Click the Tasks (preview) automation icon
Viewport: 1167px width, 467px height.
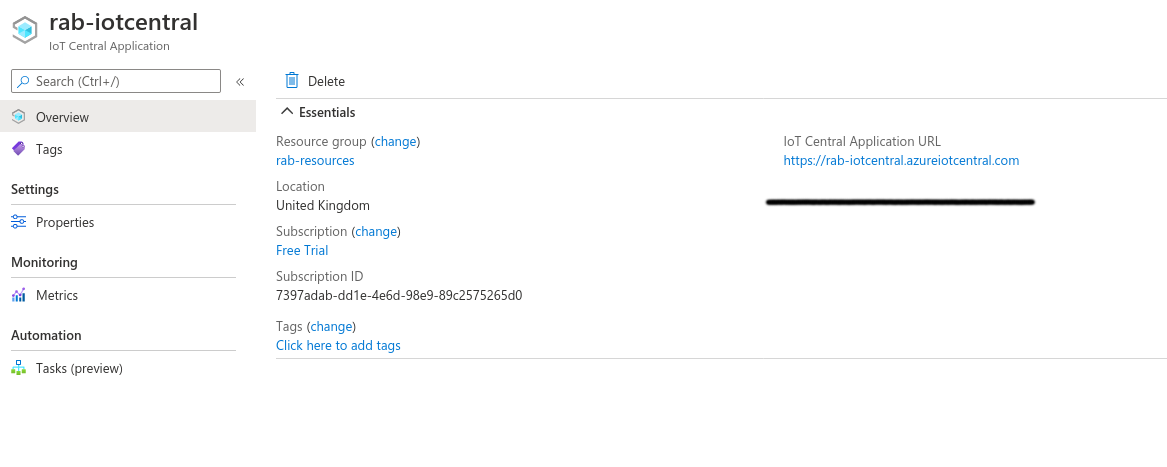18,368
